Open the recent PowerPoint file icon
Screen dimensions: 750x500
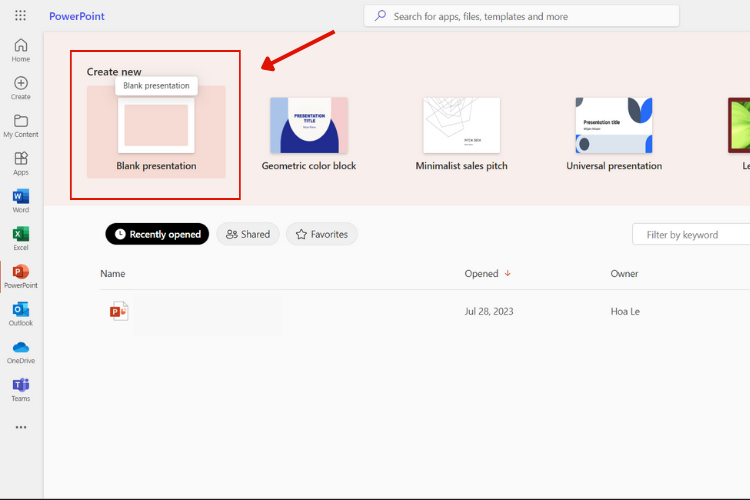pyautogui.click(x=119, y=311)
